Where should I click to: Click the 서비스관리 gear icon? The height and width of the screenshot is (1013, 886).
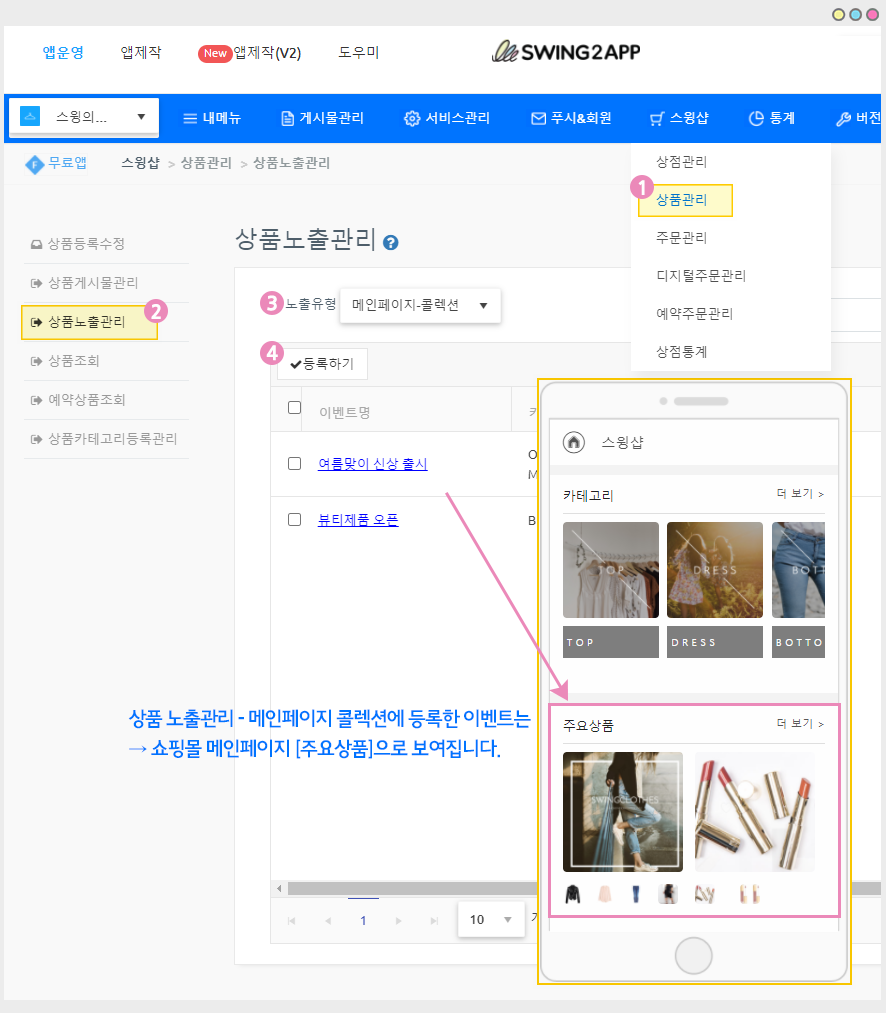(x=411, y=118)
